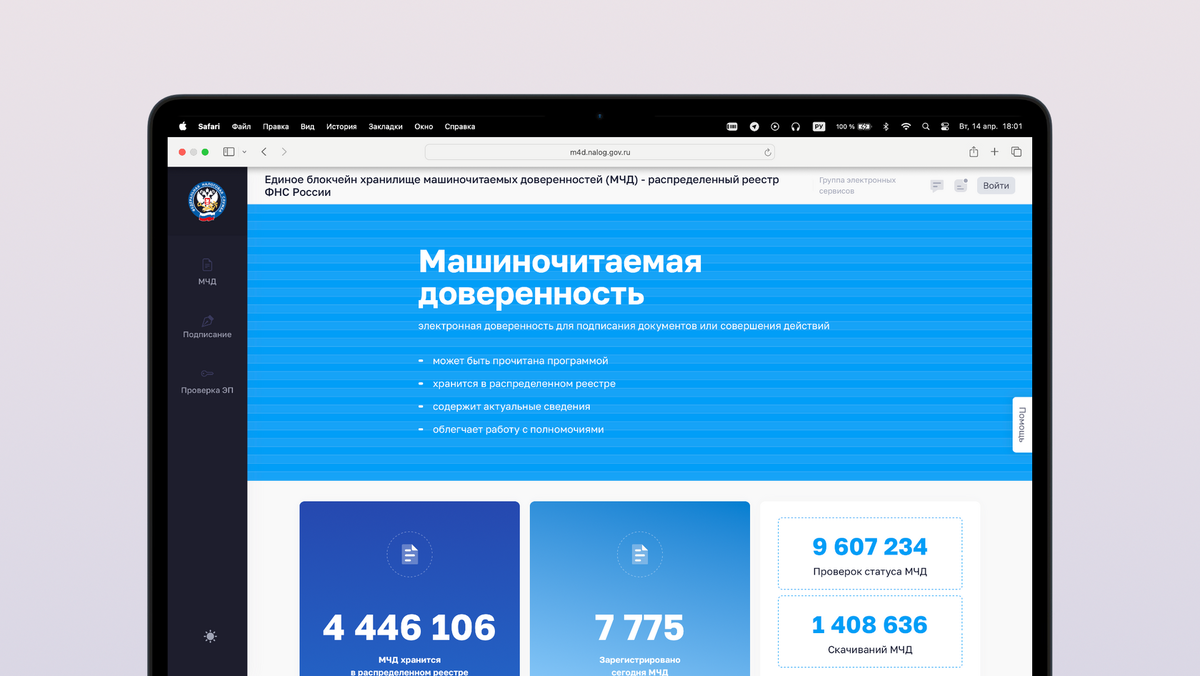Click the headphones icon in menu bar
This screenshot has height=676, width=1200.
[796, 127]
